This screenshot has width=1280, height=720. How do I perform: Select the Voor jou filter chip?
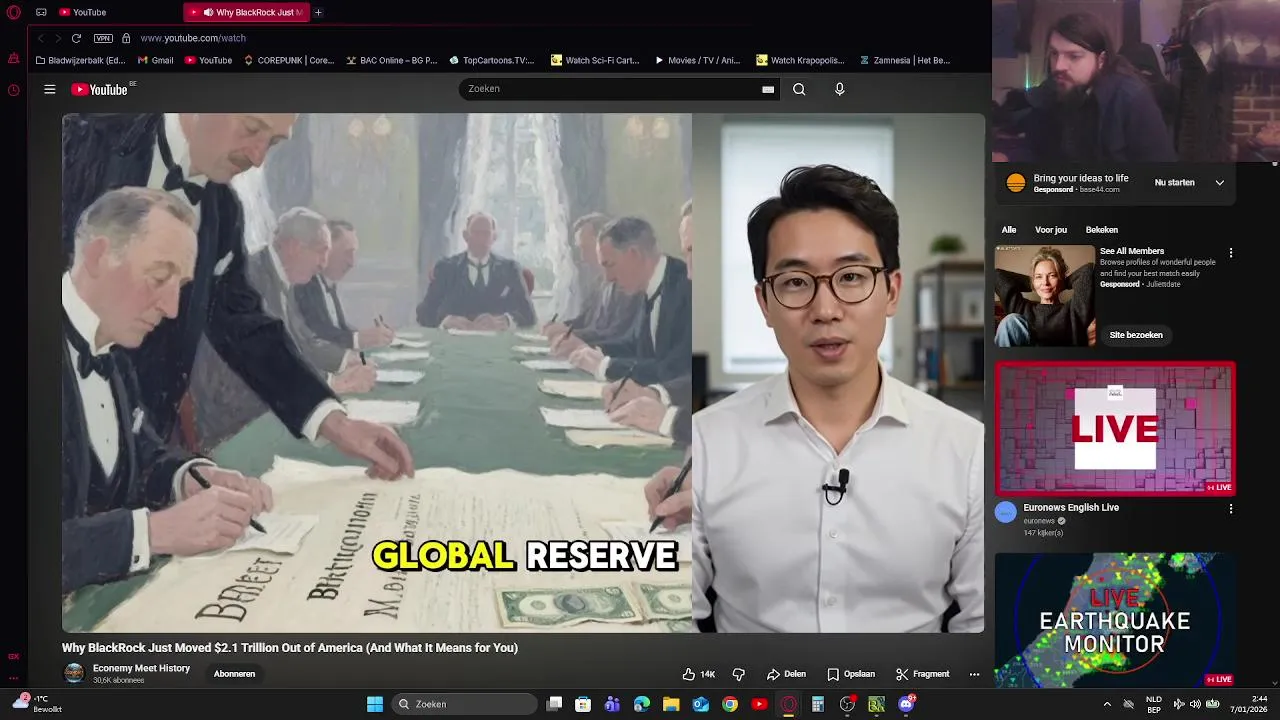[1051, 230]
